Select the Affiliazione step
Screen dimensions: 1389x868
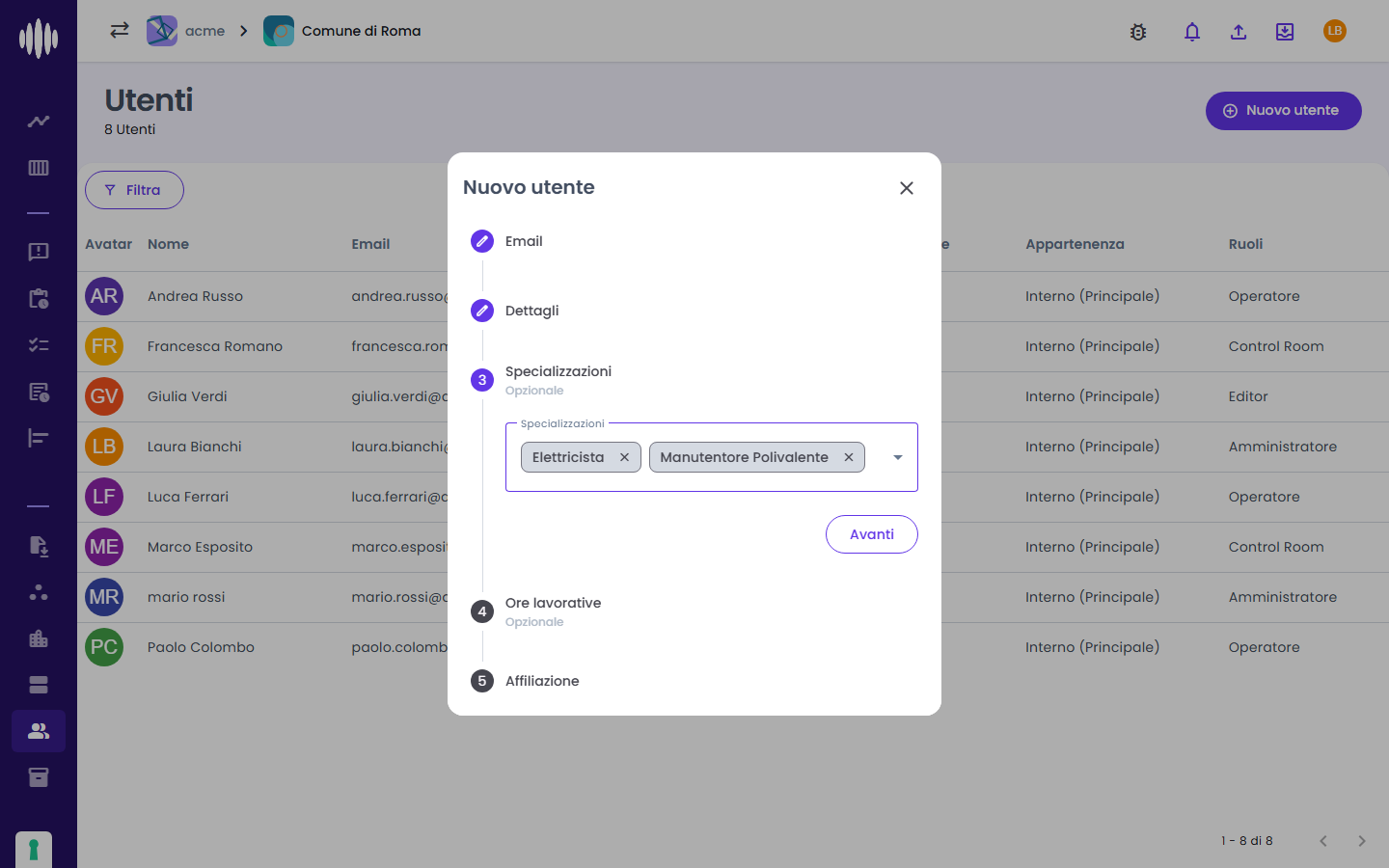point(542,681)
